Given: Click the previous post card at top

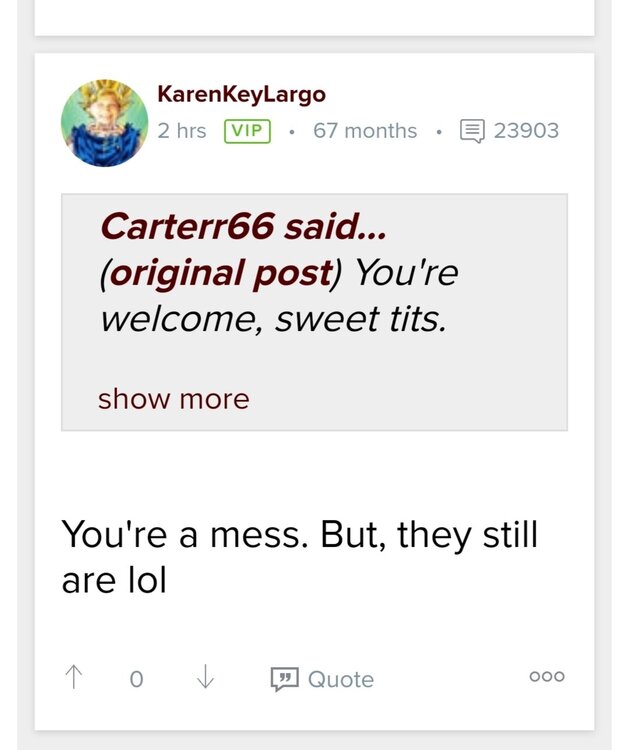Looking at the screenshot, I should point(314,15).
